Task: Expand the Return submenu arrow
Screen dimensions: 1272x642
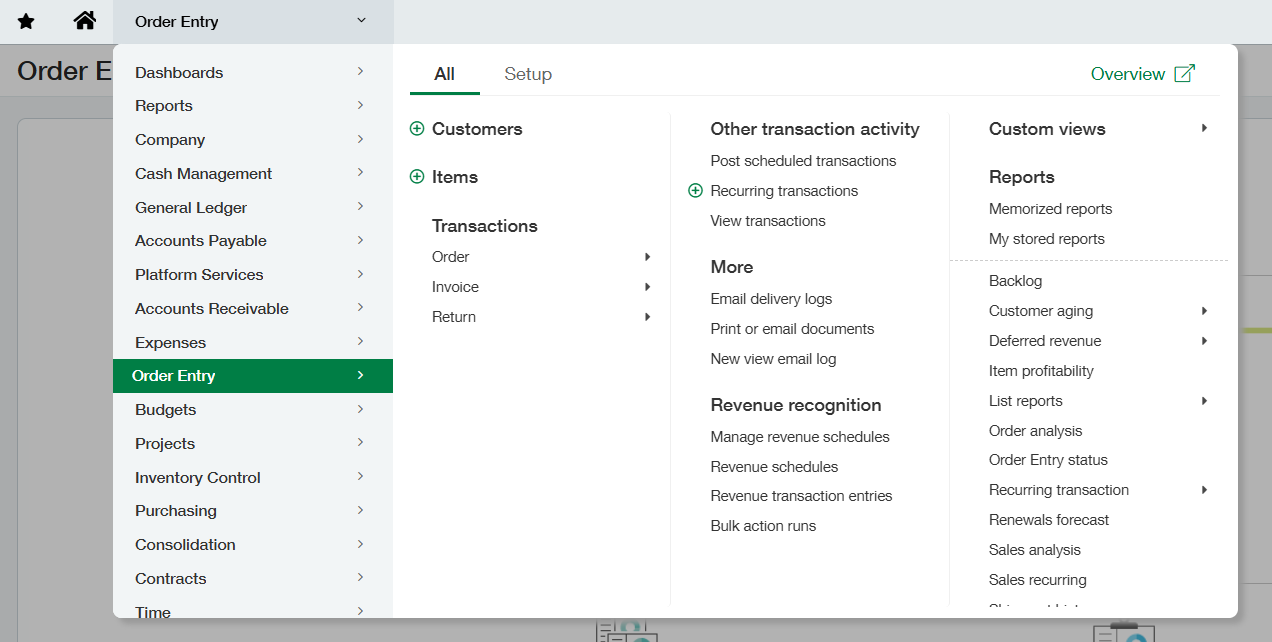Action: 648,317
